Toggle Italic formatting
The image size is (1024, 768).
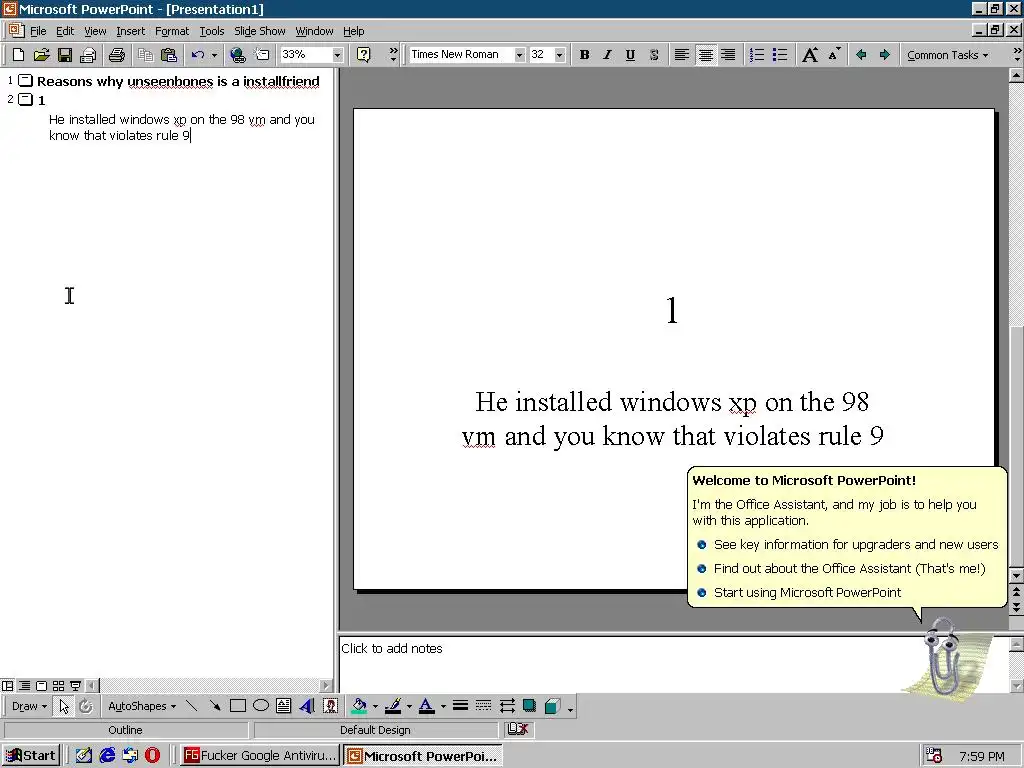607,55
